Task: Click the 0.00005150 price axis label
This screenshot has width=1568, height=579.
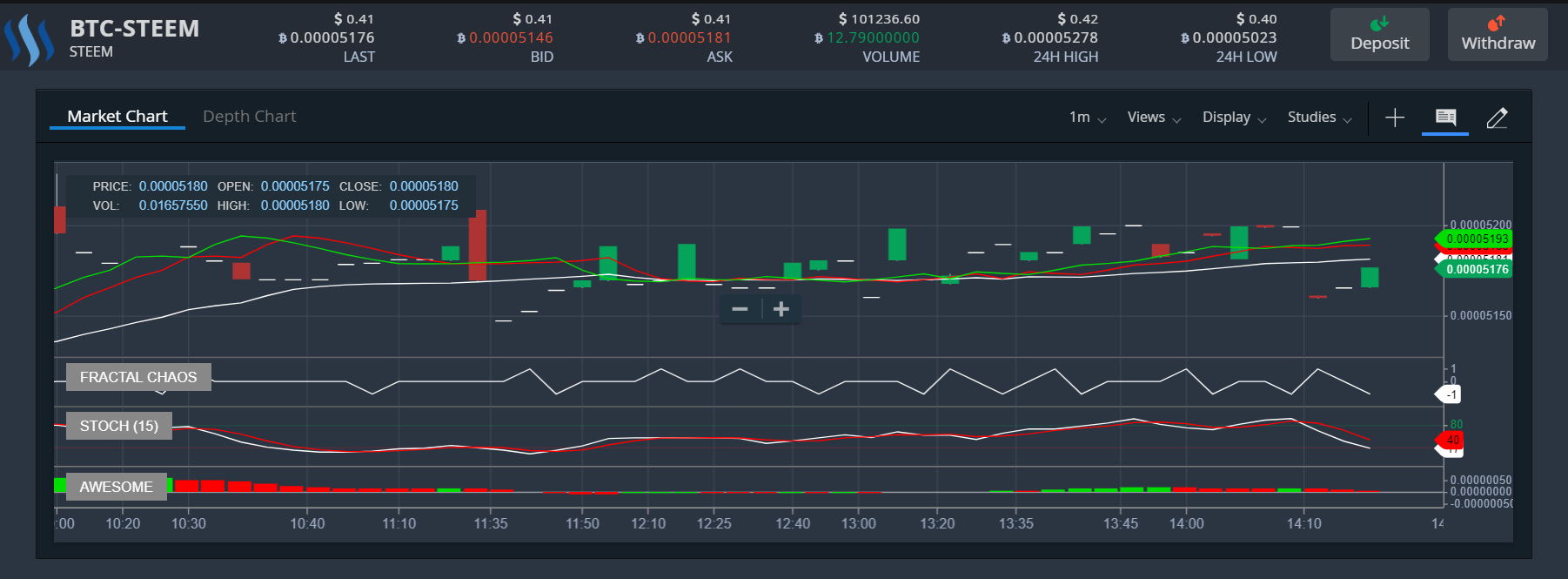Action: tap(1481, 315)
